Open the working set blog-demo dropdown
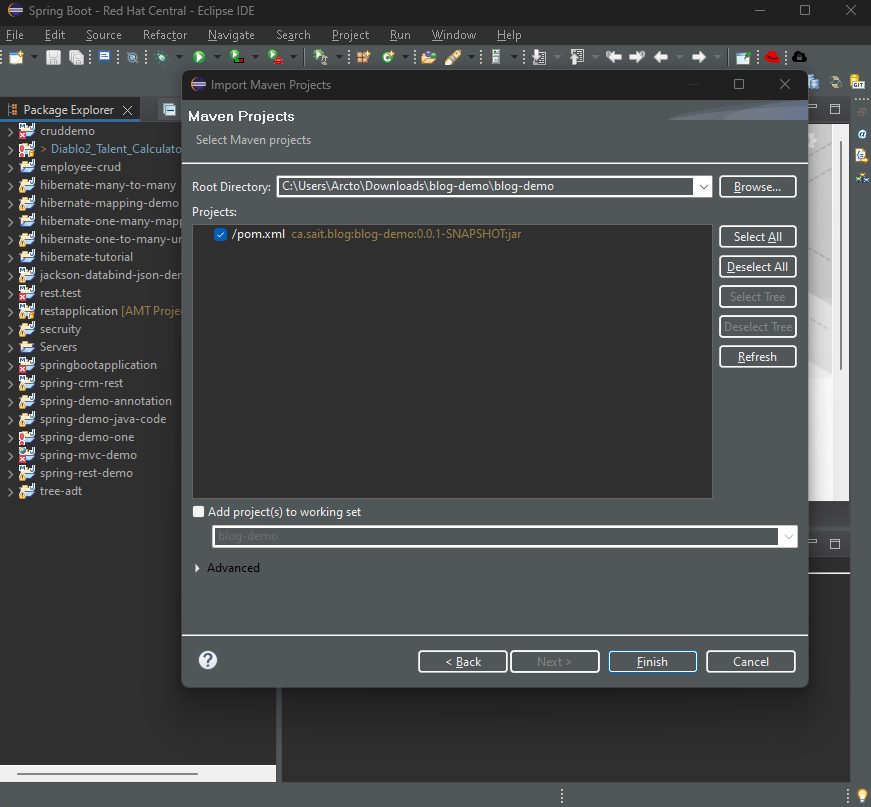Image resolution: width=871 pixels, height=807 pixels. point(788,537)
